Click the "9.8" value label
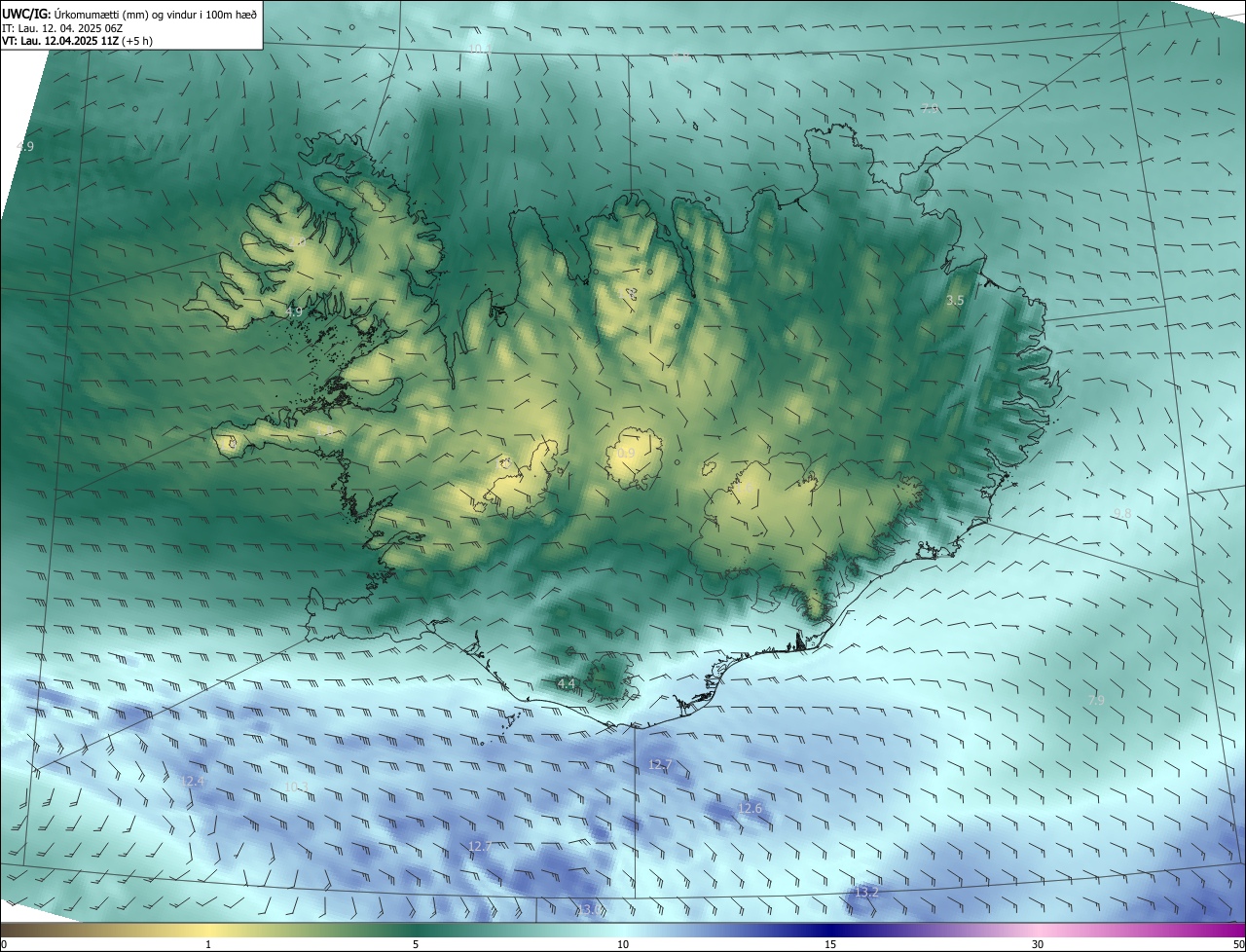This screenshot has width=1246, height=952. [1122, 513]
